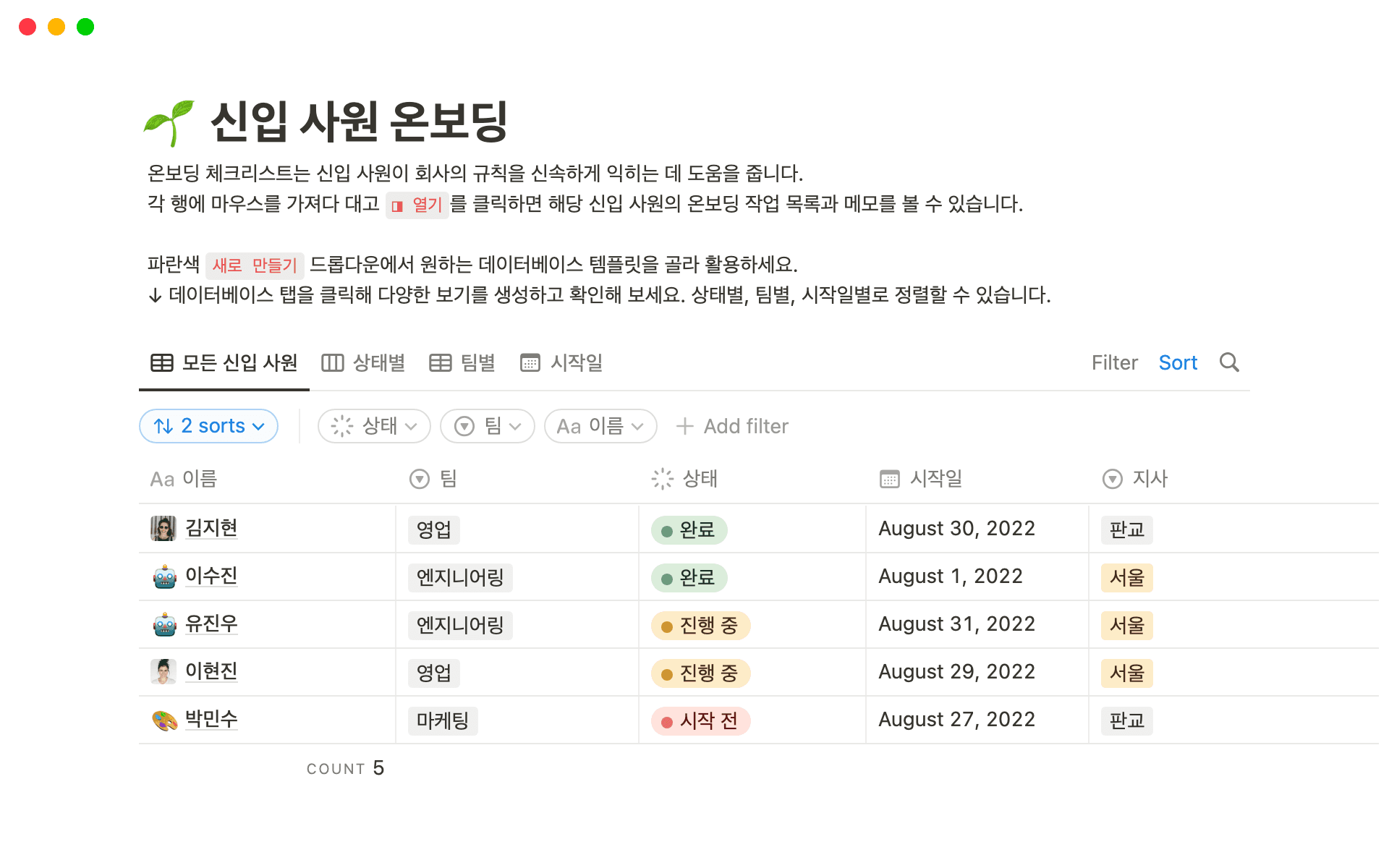Select the green 완료 status tag for 김지현
The height and width of the screenshot is (868, 1389).
[687, 529]
